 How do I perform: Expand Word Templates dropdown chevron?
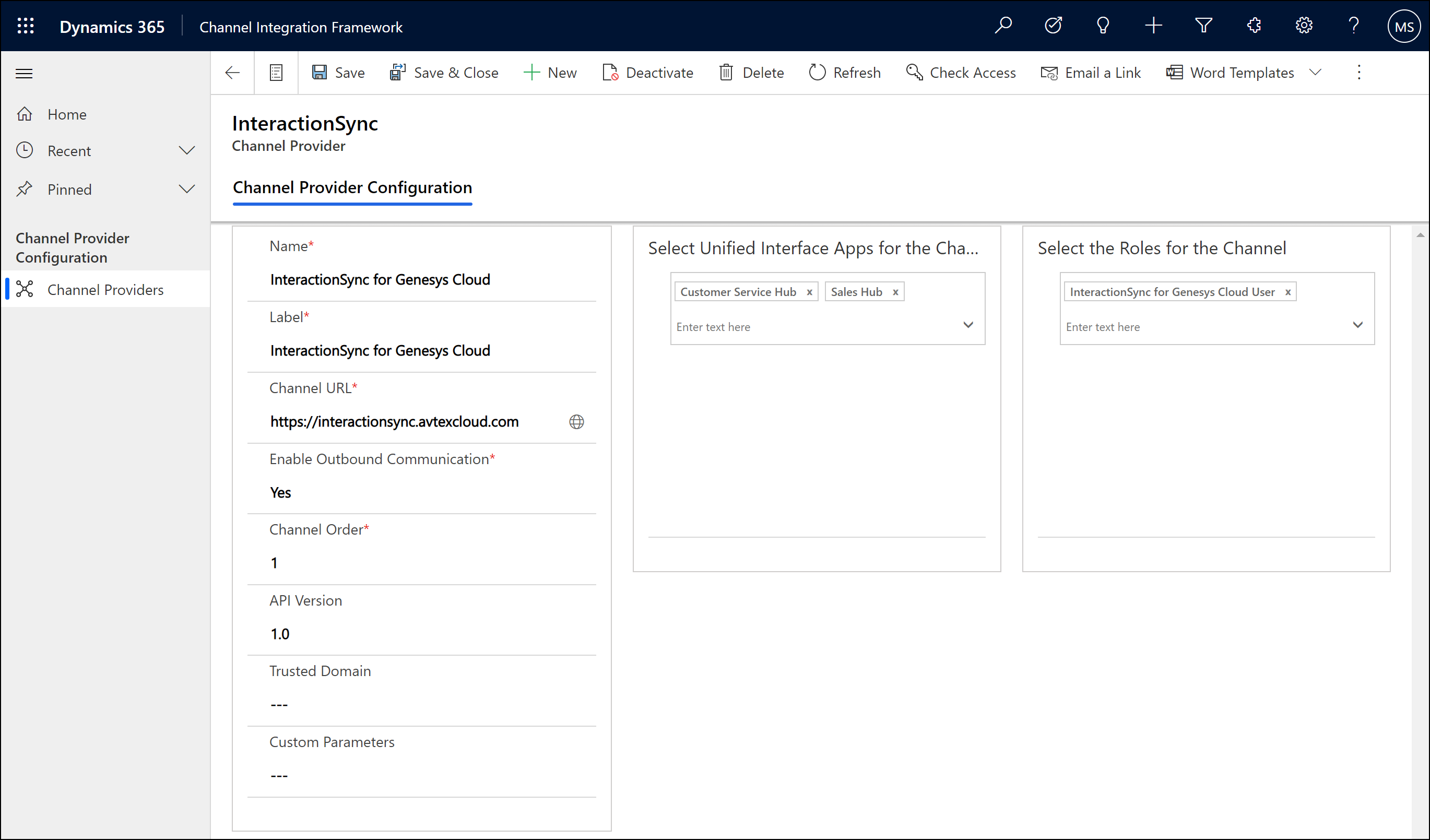1315,73
